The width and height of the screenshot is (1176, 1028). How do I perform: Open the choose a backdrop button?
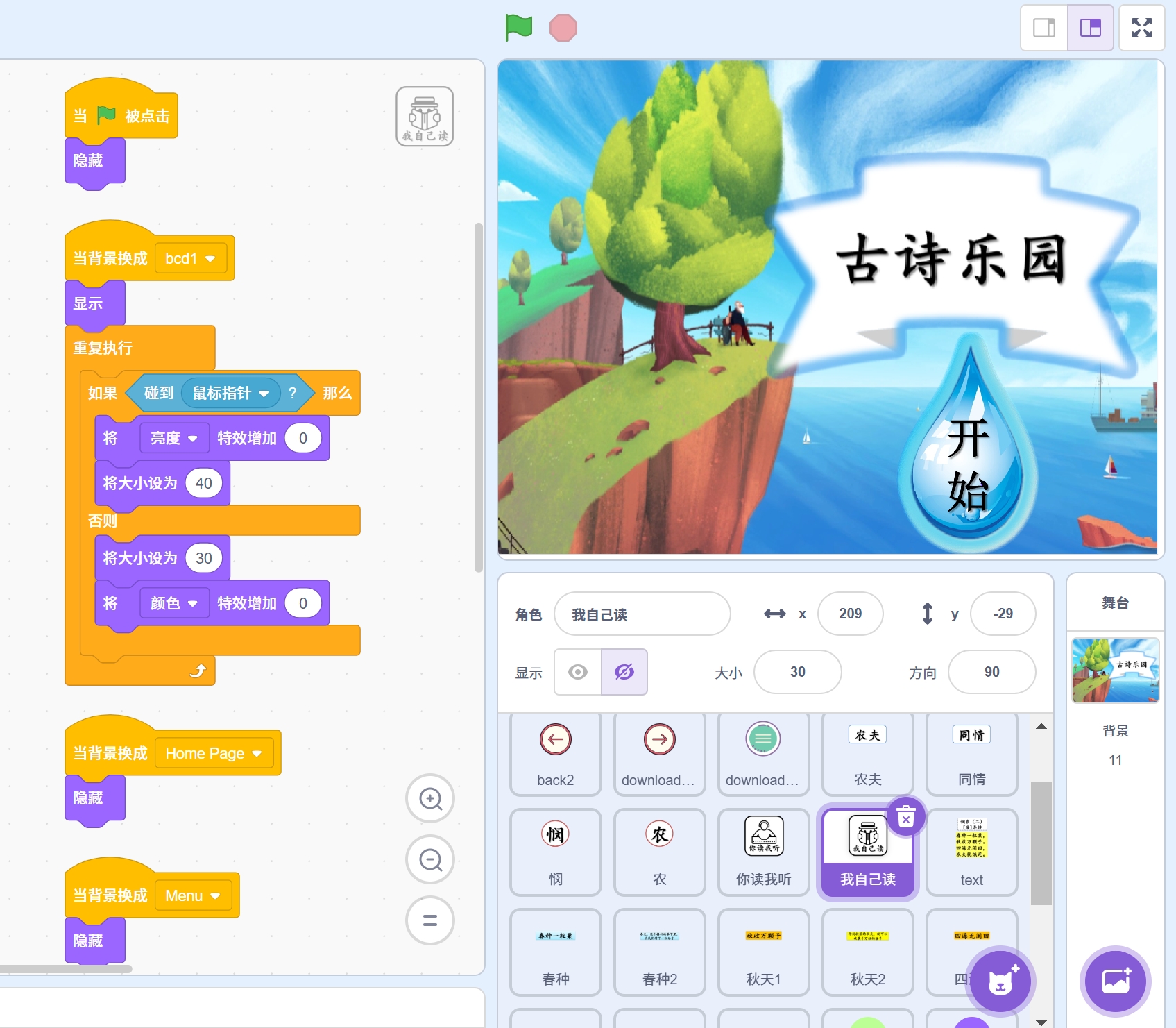[x=1115, y=981]
